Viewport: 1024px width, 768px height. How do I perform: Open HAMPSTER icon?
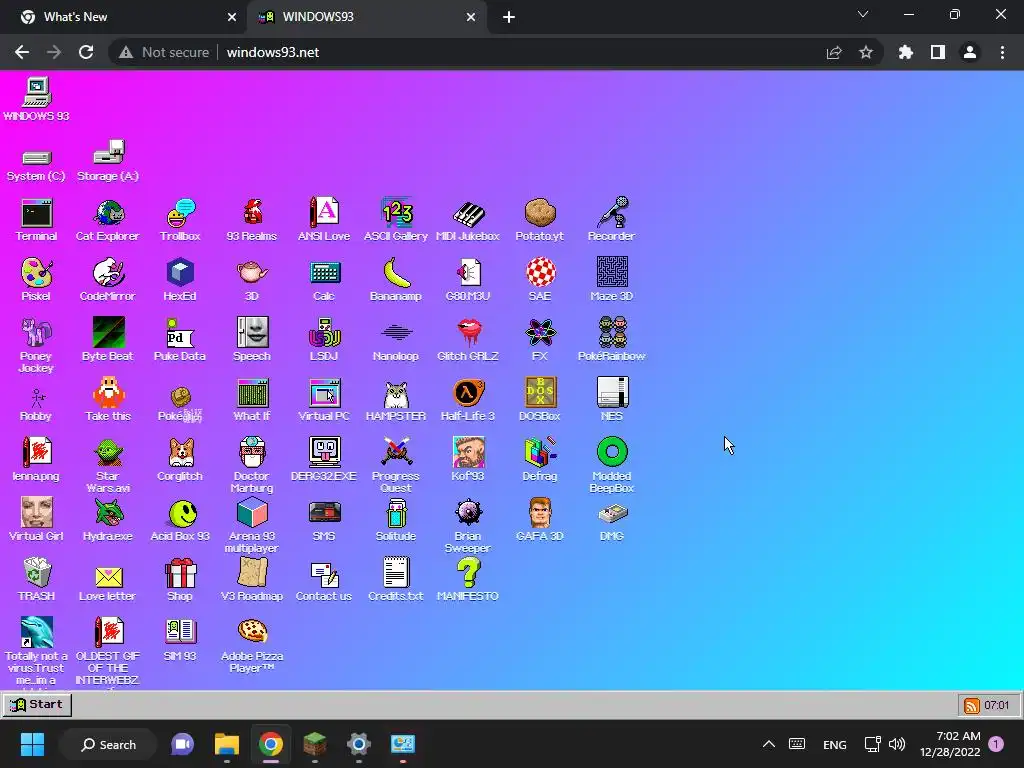click(x=396, y=400)
